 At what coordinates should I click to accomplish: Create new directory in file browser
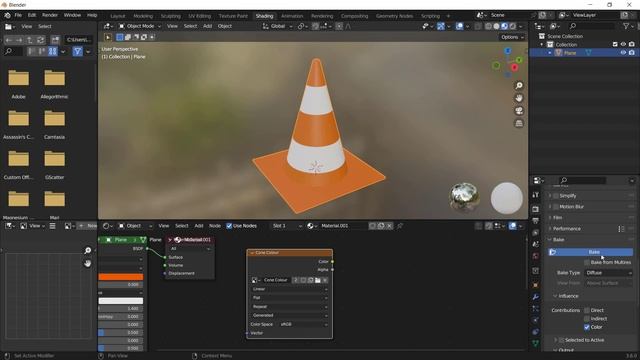click(55, 40)
